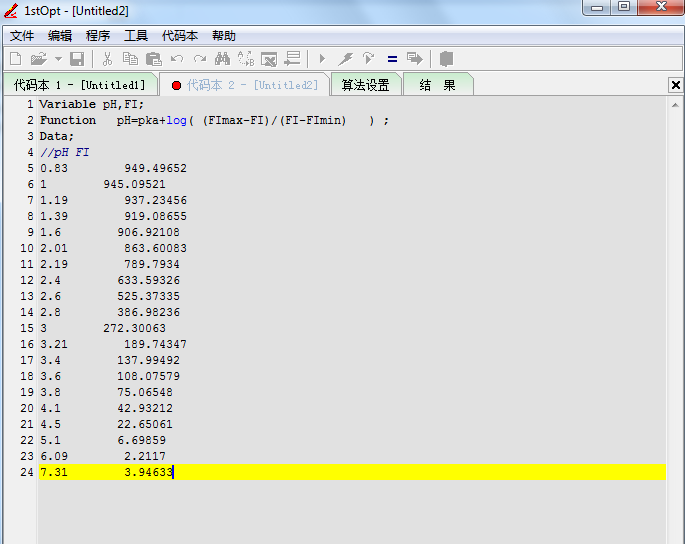The width and height of the screenshot is (685, 544).
Task: Click the Function pH=pka+log line
Action: pyautogui.click(x=214, y=121)
